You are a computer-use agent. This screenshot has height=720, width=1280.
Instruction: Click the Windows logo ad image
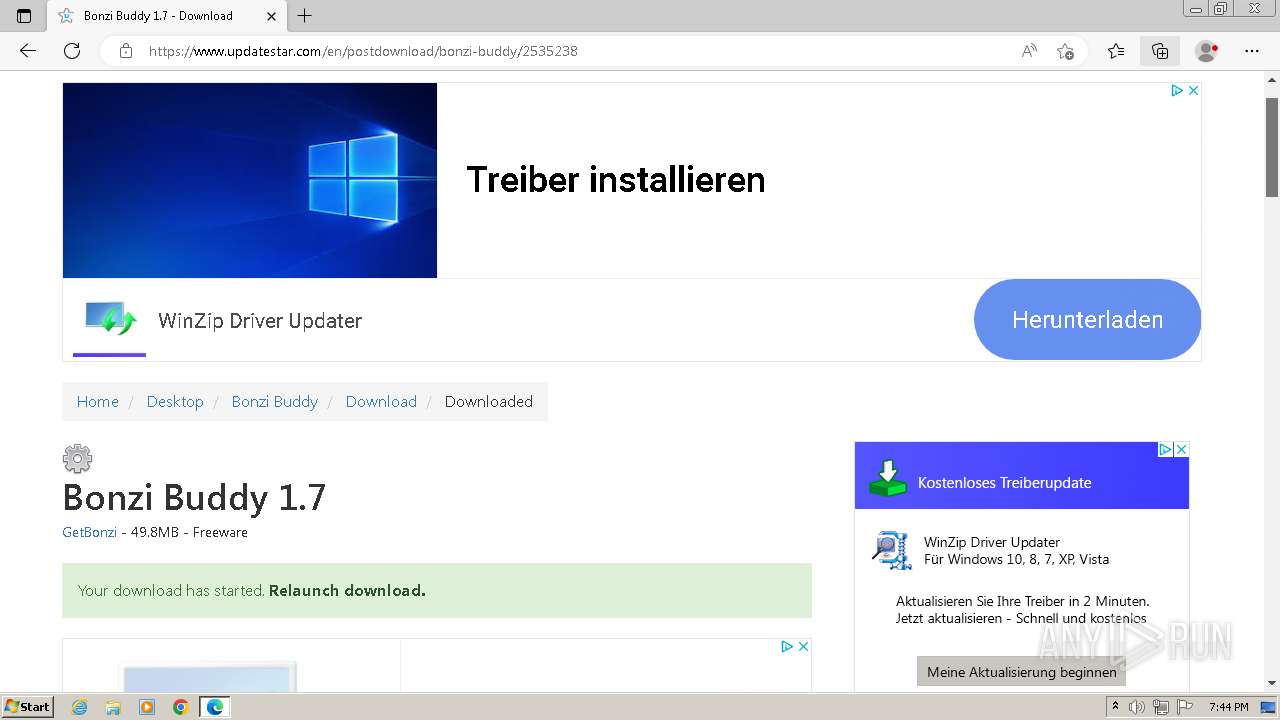pyautogui.click(x=250, y=180)
